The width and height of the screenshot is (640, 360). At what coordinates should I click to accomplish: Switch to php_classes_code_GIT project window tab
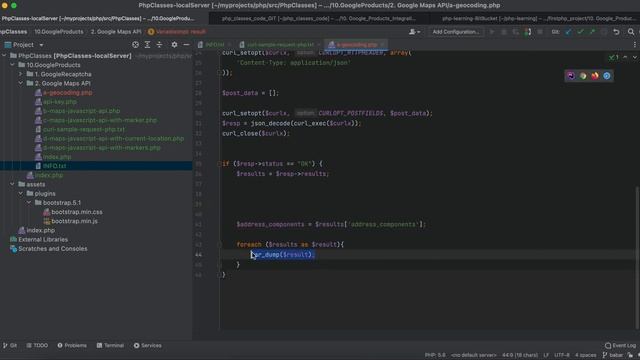[318, 18]
